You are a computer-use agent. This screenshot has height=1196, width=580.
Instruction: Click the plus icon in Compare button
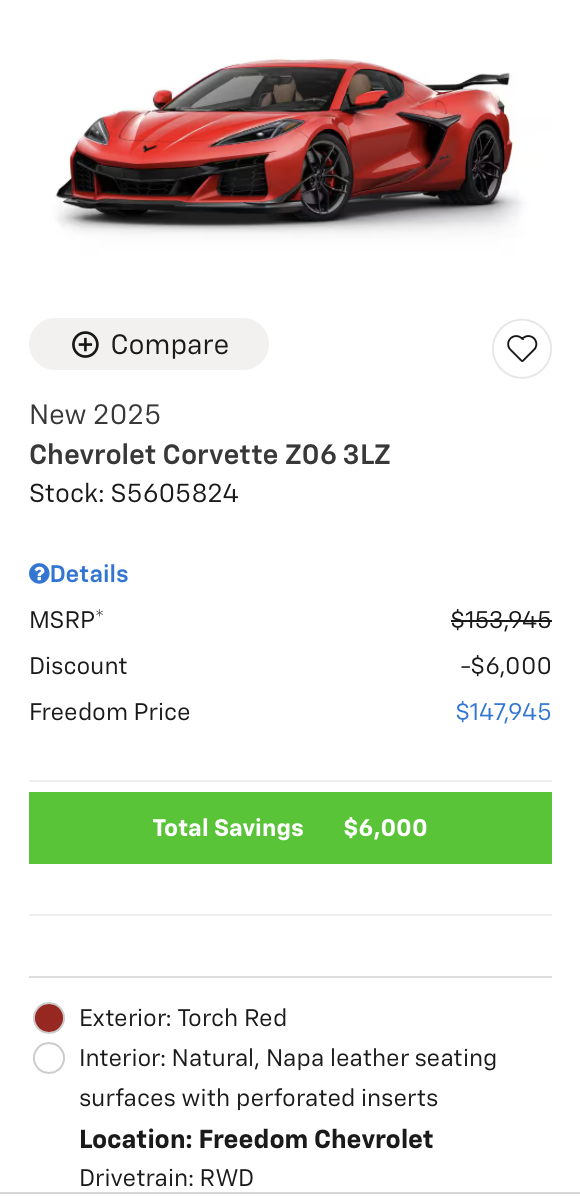85,345
